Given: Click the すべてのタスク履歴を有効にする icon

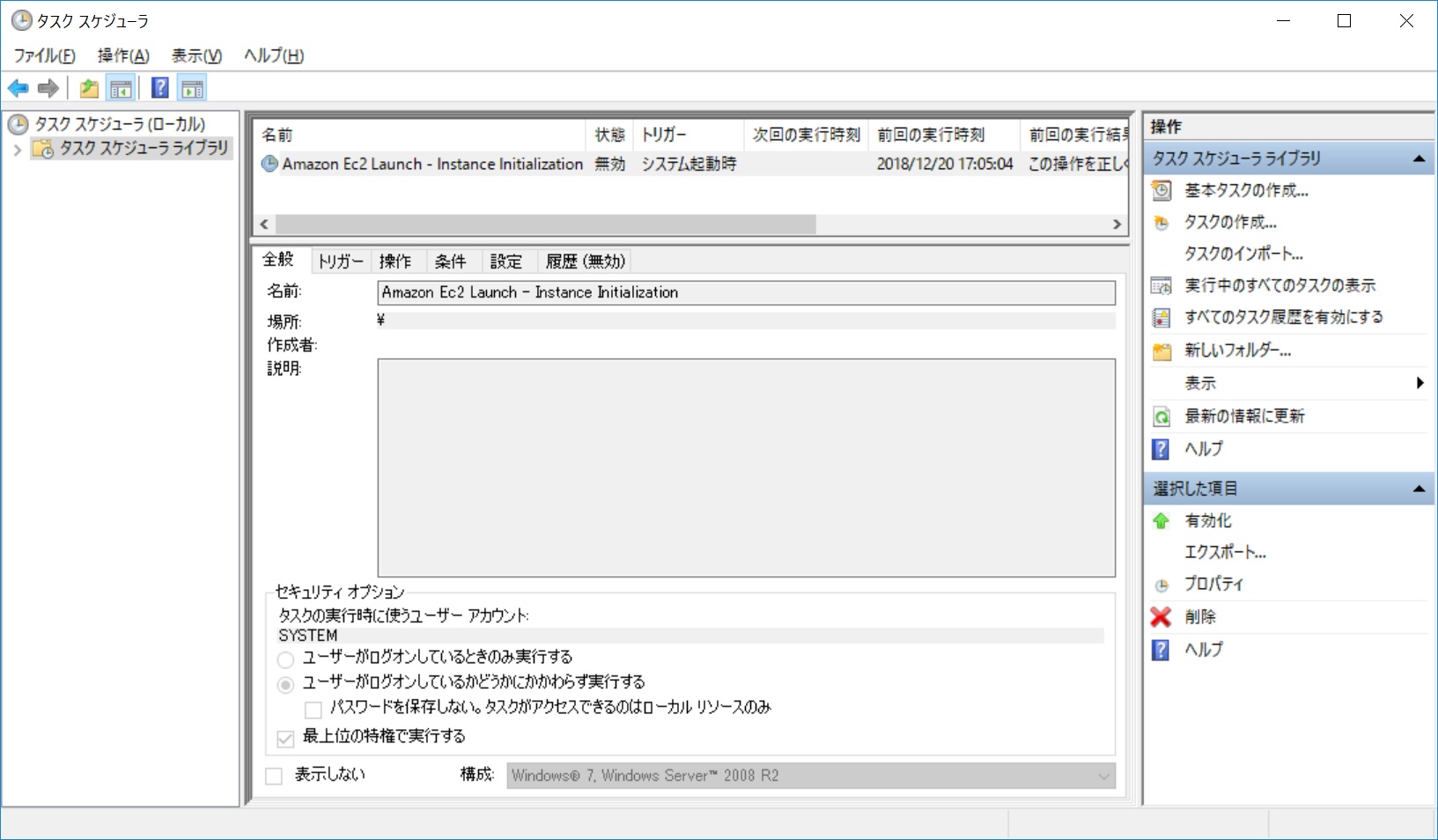Looking at the screenshot, I should tap(1161, 317).
